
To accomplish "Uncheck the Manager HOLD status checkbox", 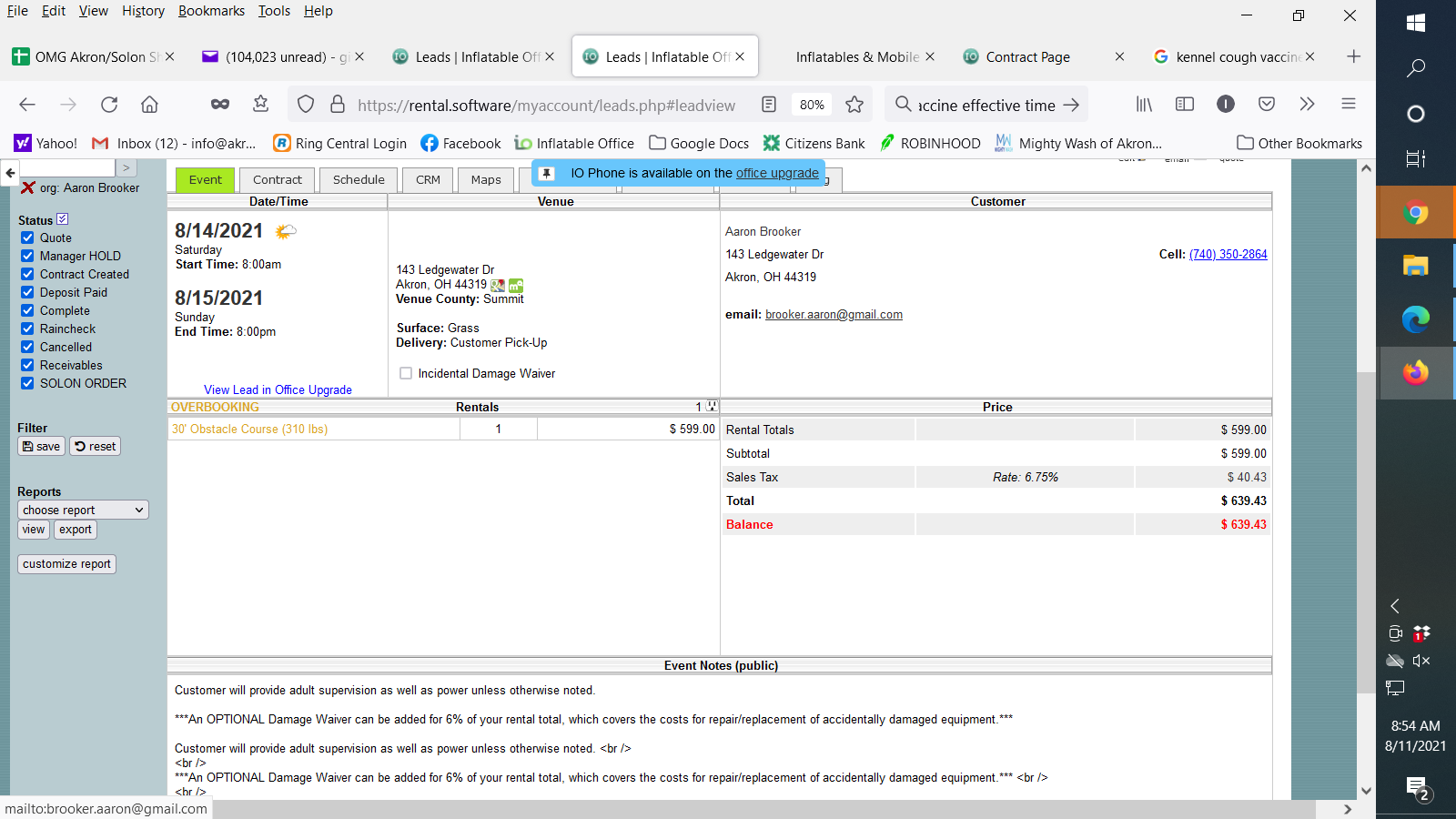I will pyautogui.click(x=27, y=257).
